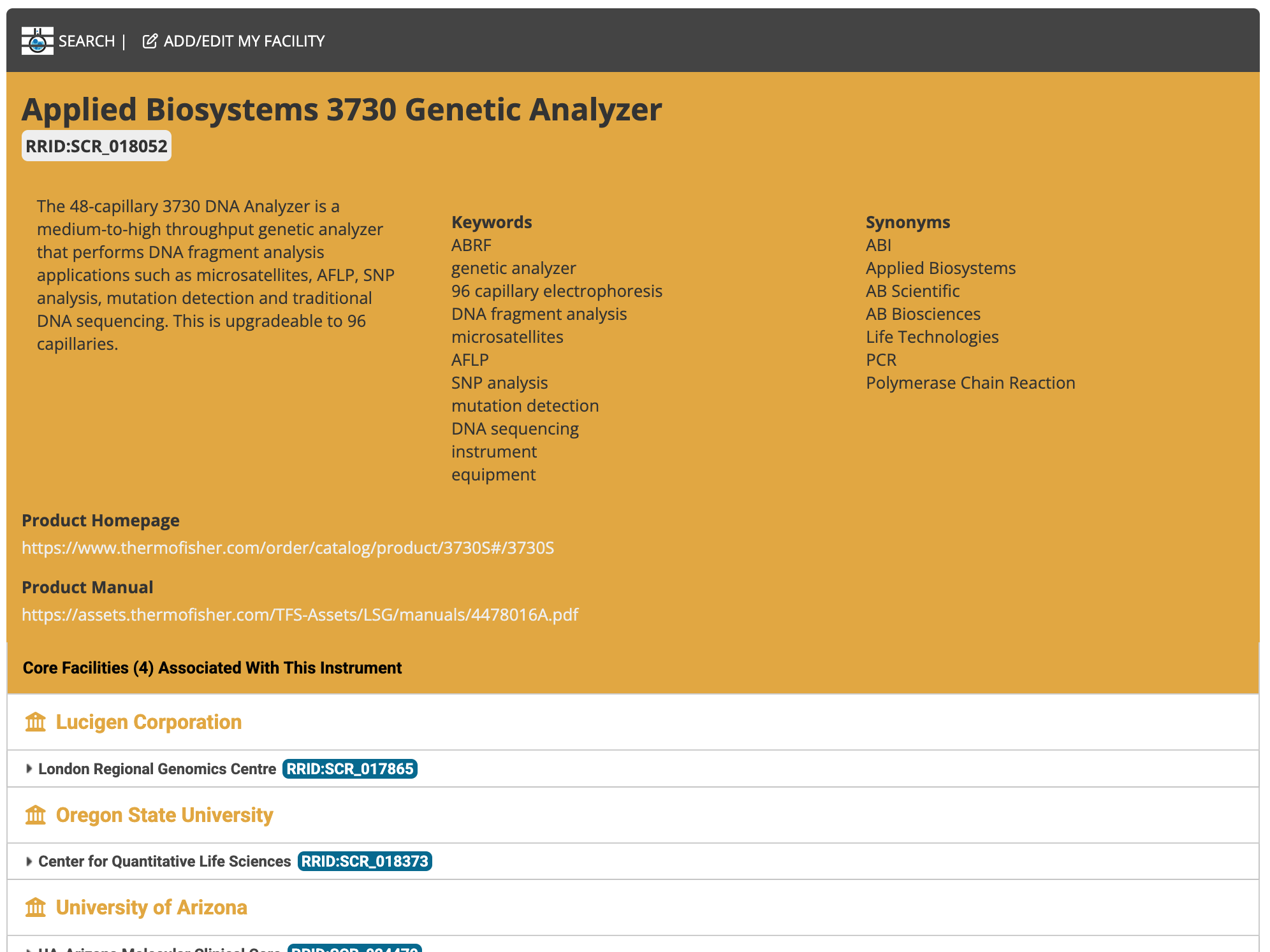Click institution icon next to Oregon State University
This screenshot has height=952, width=1270.
pyautogui.click(x=36, y=815)
